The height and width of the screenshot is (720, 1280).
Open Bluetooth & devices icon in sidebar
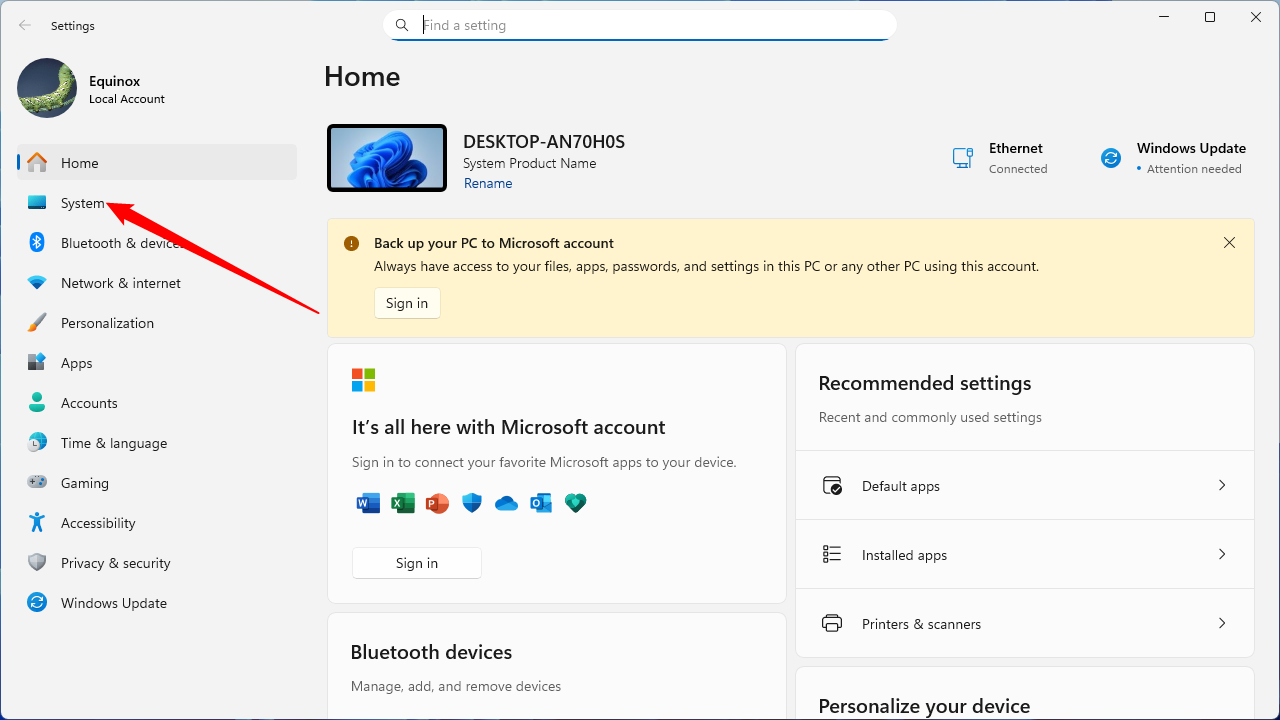tap(37, 243)
